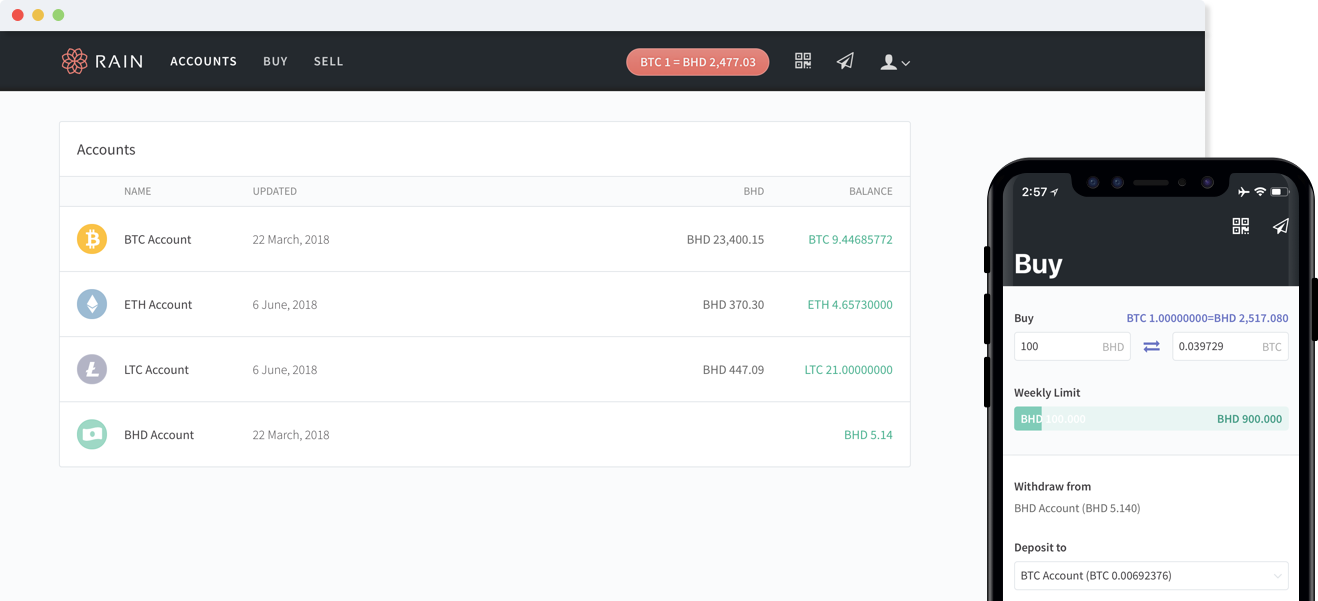Switch to the BUY tab

tap(275, 61)
